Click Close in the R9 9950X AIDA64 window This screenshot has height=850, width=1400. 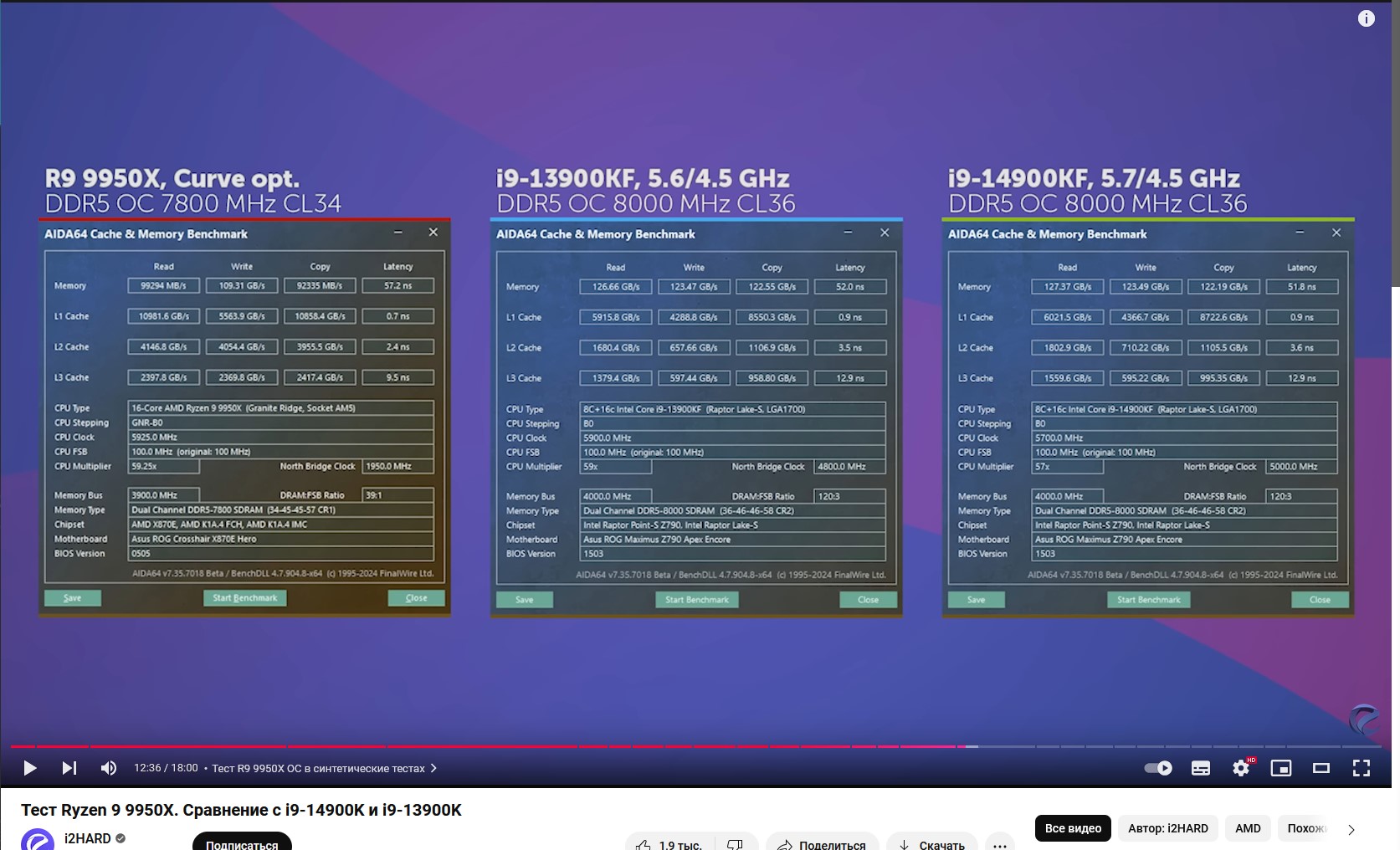(x=416, y=597)
